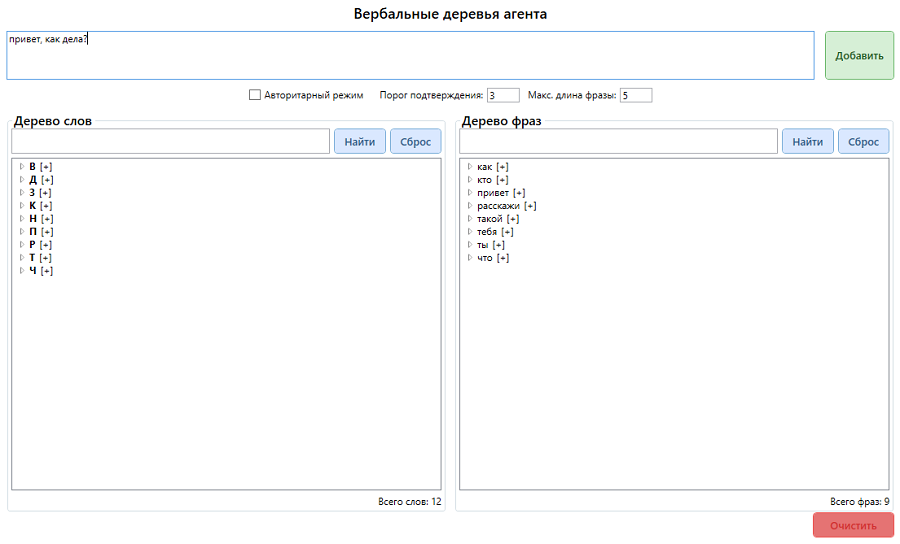Viewport: 900px width, 544px height.
Task: Click the Порог подтверждения input field
Action: (x=503, y=95)
